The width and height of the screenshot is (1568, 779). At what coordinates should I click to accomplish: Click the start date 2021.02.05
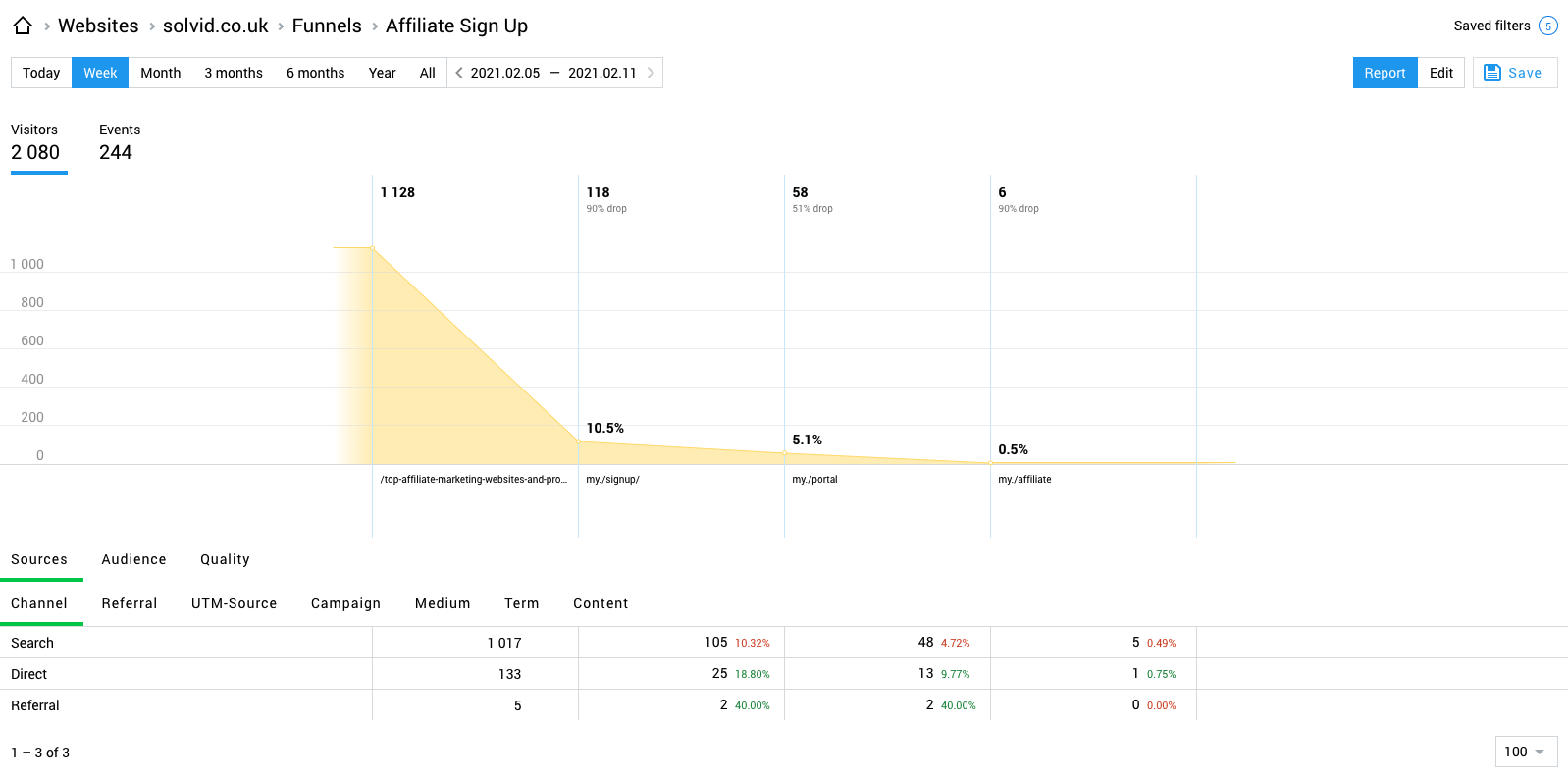click(x=505, y=73)
